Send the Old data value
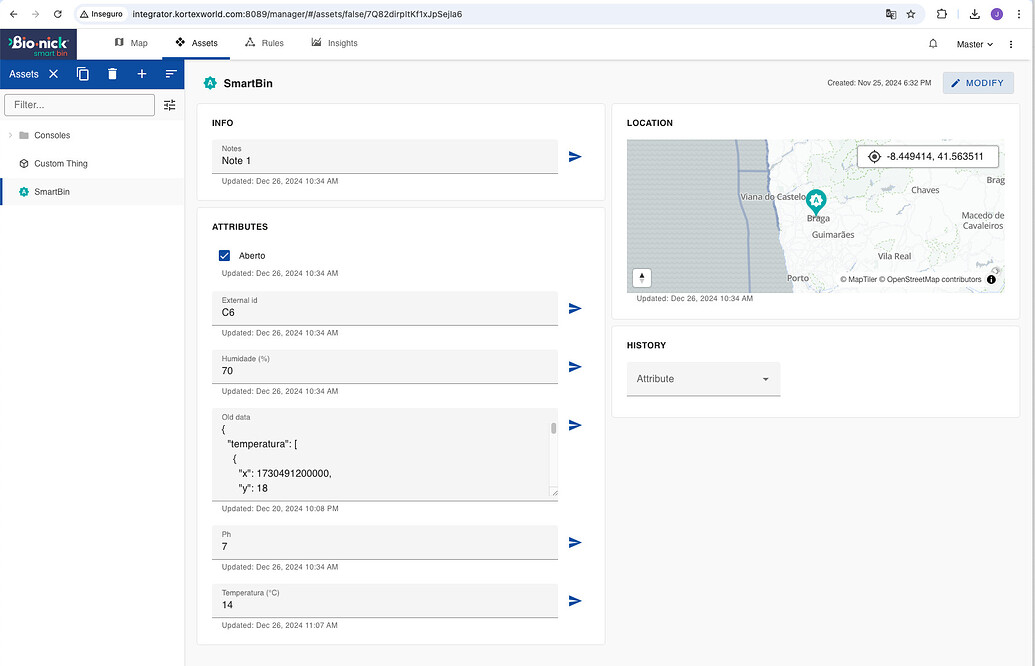The height and width of the screenshot is (666, 1035). [575, 425]
